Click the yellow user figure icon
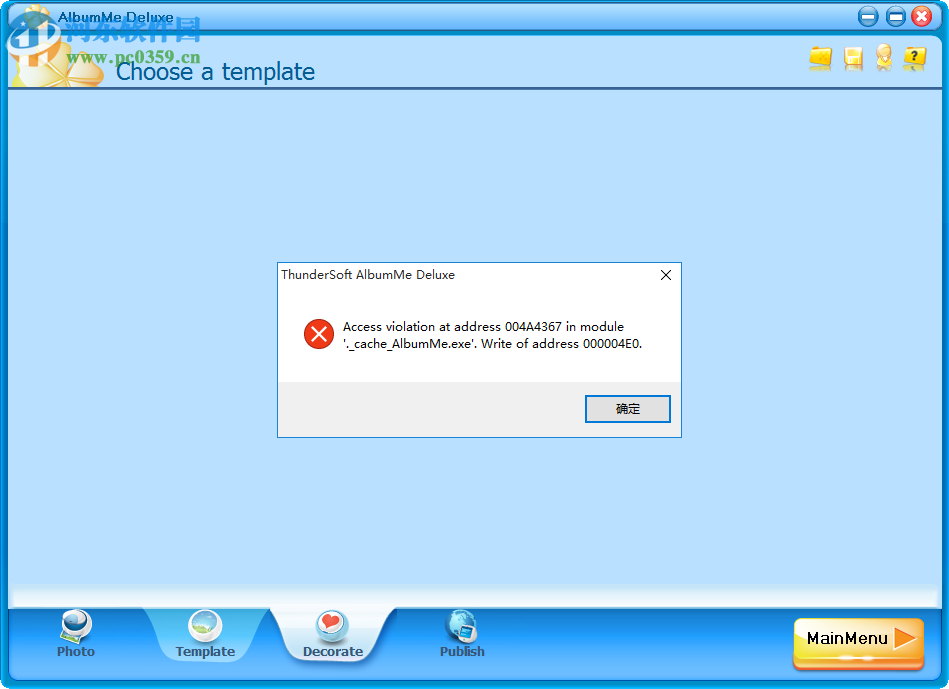 884,58
